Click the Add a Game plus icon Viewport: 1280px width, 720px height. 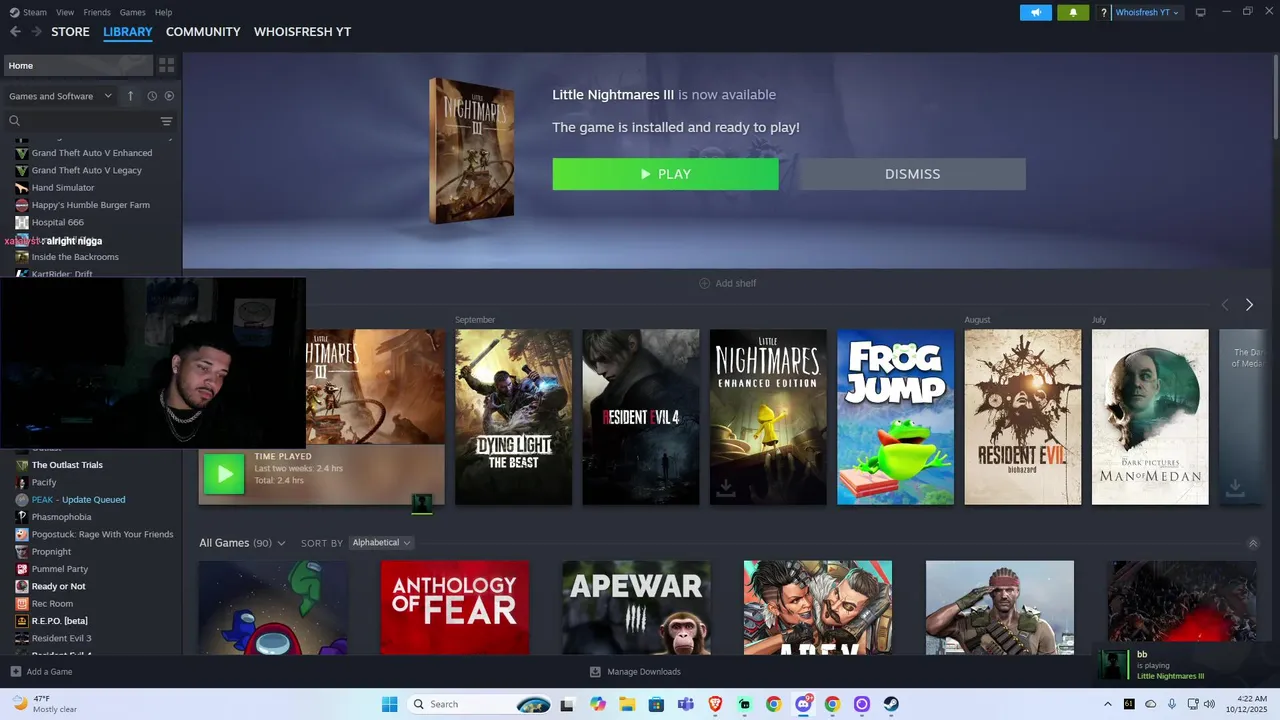click(15, 672)
